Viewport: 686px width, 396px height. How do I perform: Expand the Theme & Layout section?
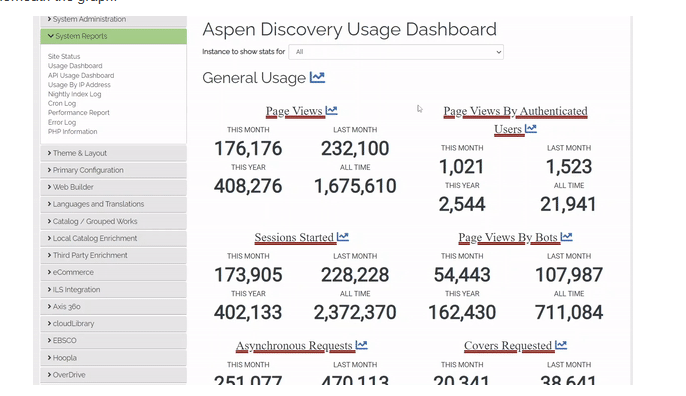[113, 153]
